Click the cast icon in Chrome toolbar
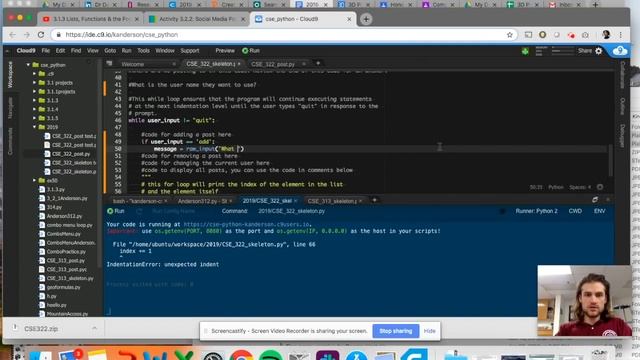Screen dimensions: 640x360 click(528, 35)
